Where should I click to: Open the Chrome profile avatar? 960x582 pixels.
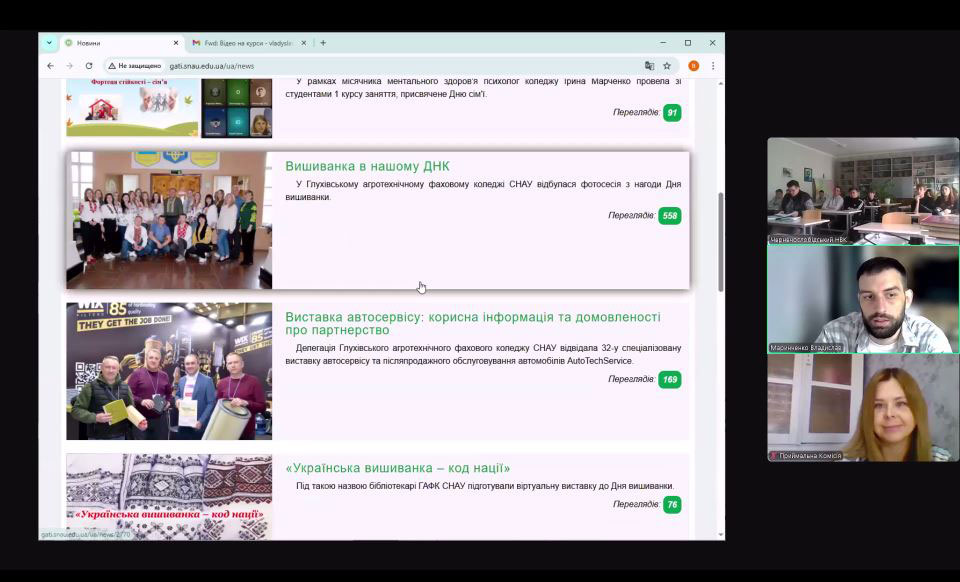click(x=694, y=65)
